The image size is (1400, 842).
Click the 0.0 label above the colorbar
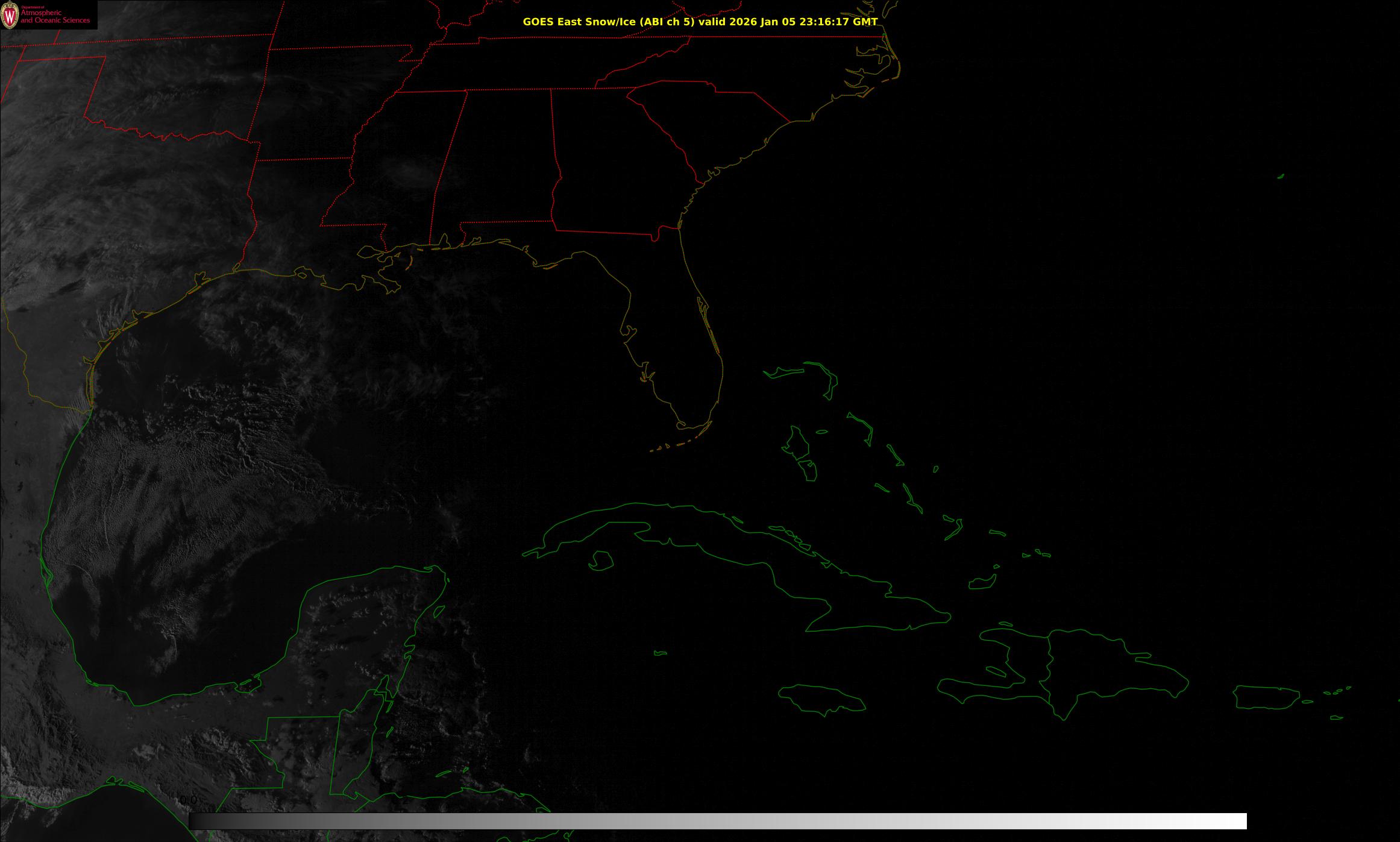(188, 800)
